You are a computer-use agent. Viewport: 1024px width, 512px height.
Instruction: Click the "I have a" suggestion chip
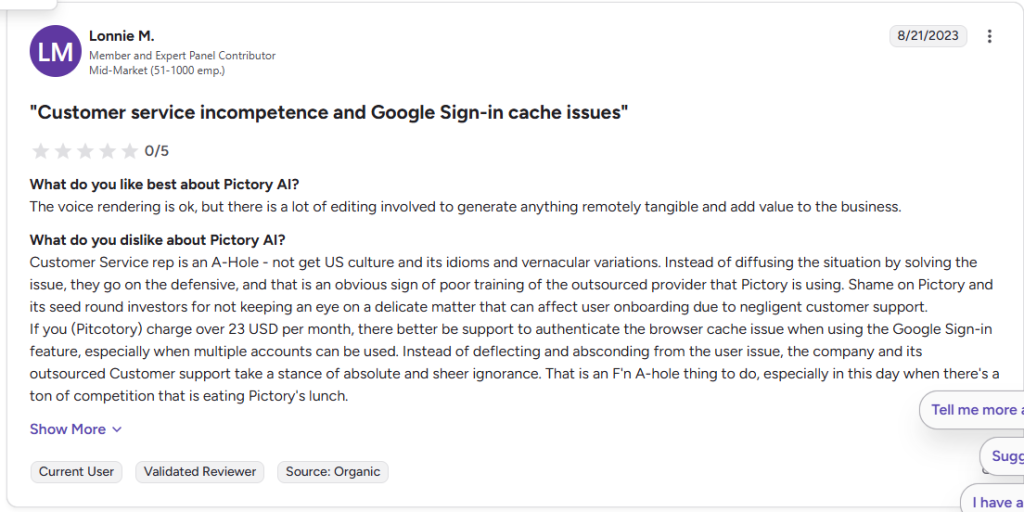point(995,502)
